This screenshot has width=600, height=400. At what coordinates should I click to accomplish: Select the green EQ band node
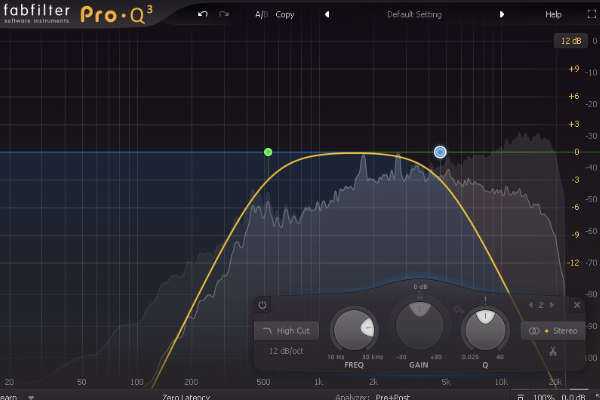(268, 152)
